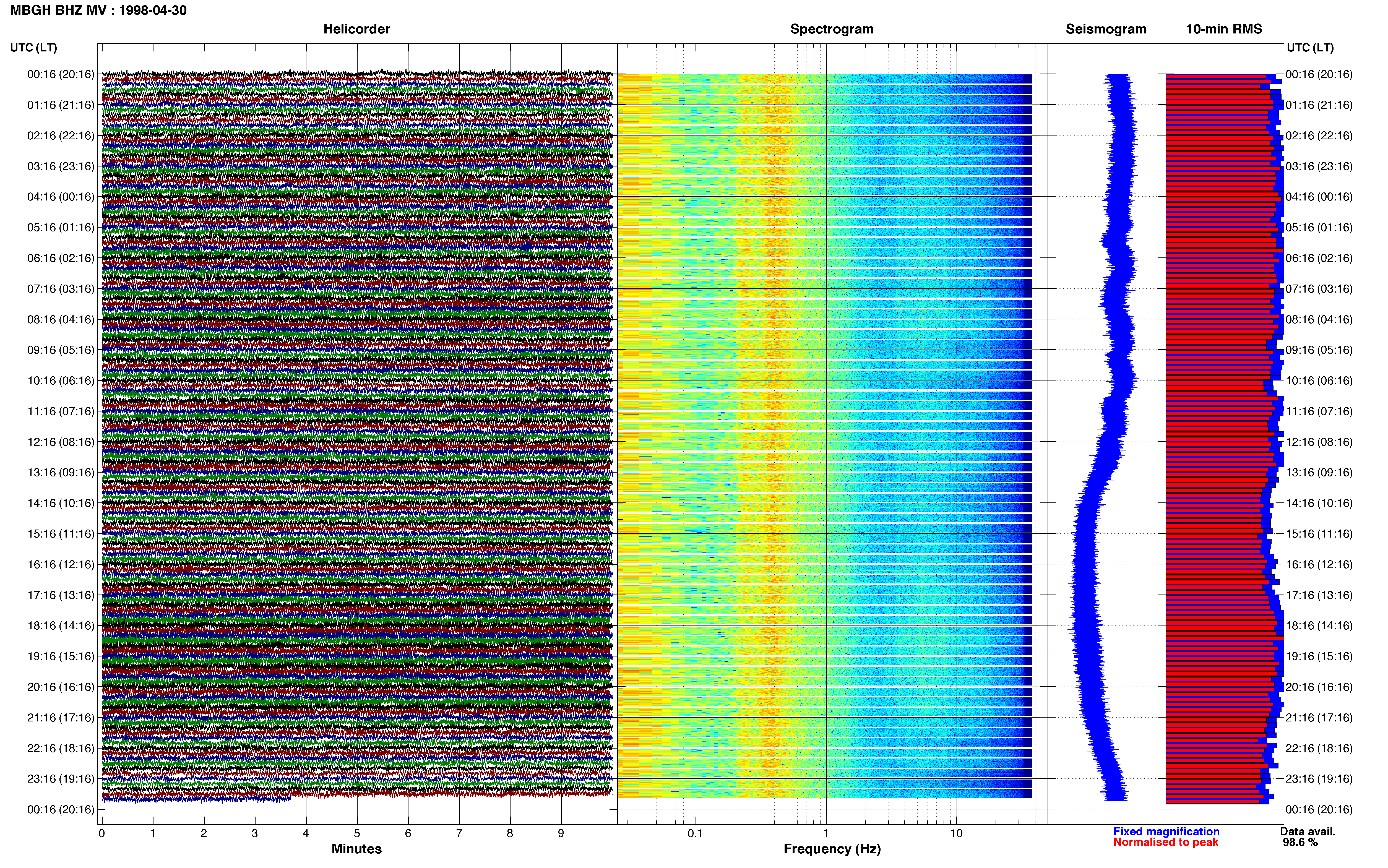The image size is (1388, 868).
Task: Click minute tick label '4'
Action: click(306, 833)
